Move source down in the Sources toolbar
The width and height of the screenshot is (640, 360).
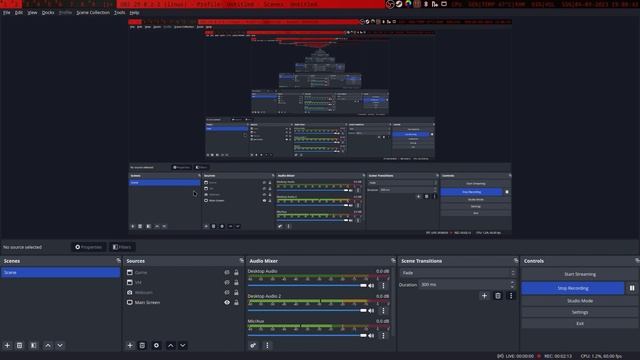click(x=183, y=345)
